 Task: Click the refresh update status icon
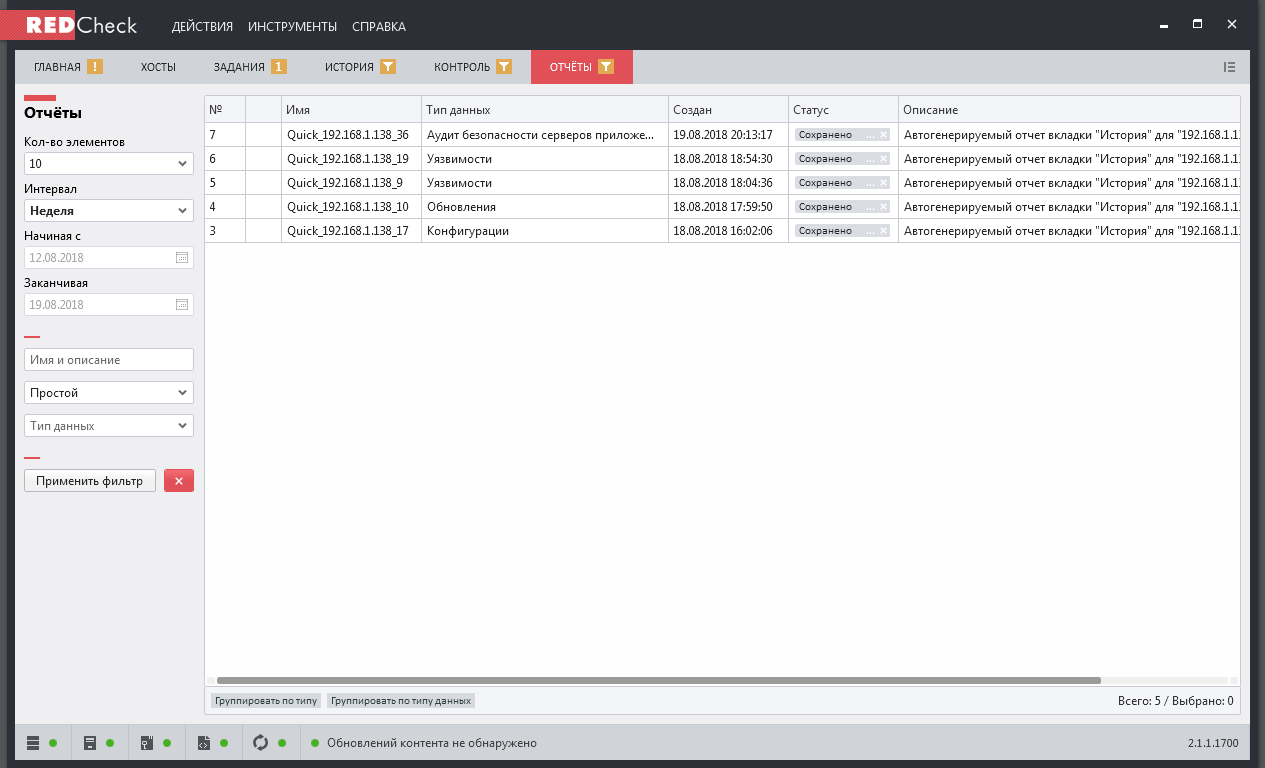click(261, 743)
